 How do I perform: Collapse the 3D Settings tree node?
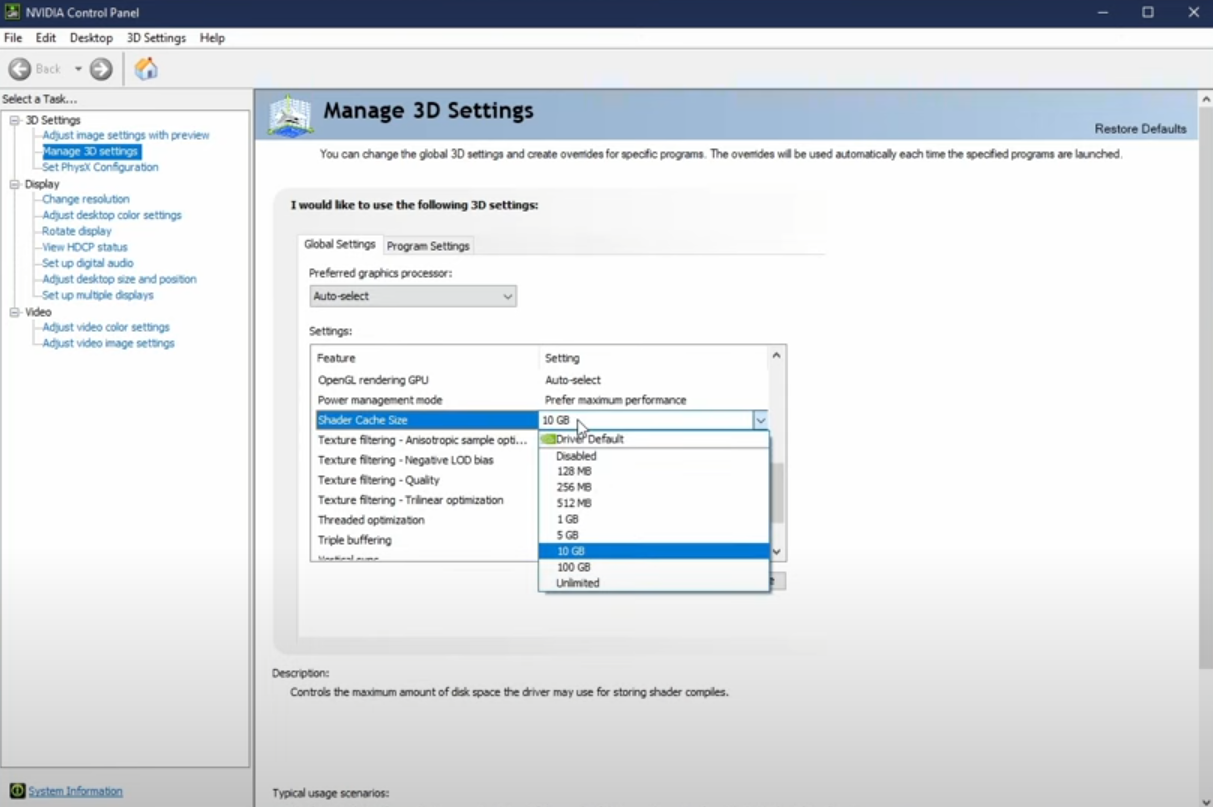(x=15, y=120)
